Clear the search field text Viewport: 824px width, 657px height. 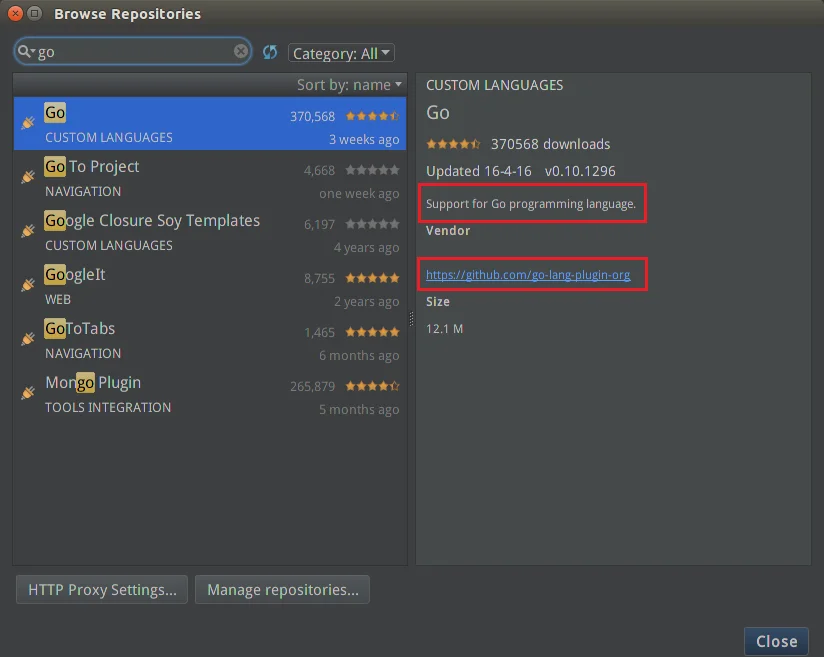coord(241,52)
